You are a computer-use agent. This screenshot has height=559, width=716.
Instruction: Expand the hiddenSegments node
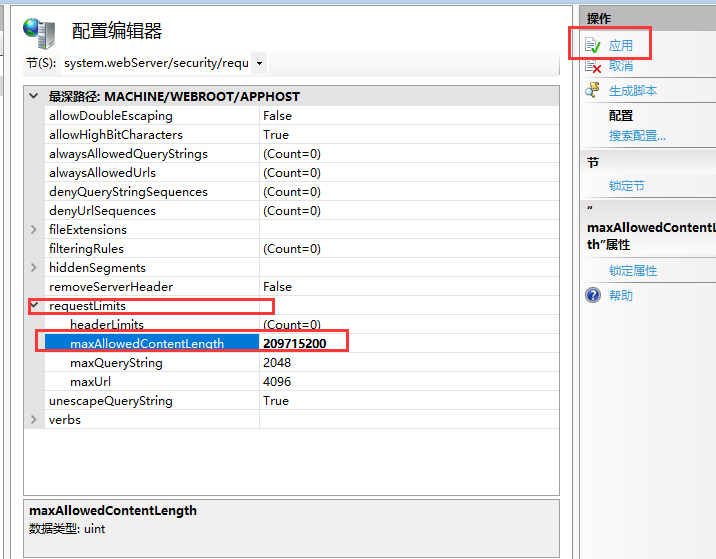[x=35, y=268]
